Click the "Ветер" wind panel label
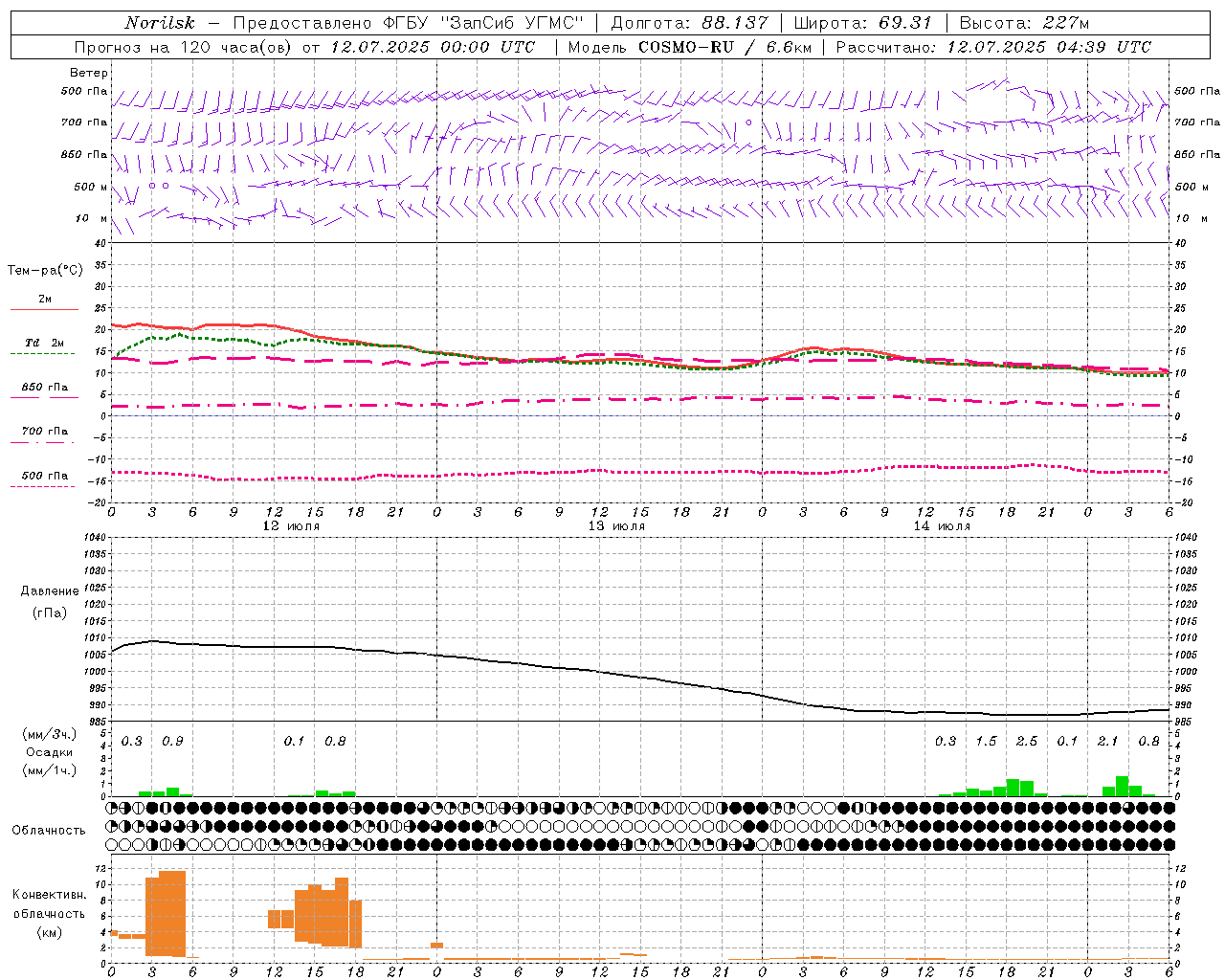Image resolution: width=1225 pixels, height=980 pixels. tap(89, 73)
